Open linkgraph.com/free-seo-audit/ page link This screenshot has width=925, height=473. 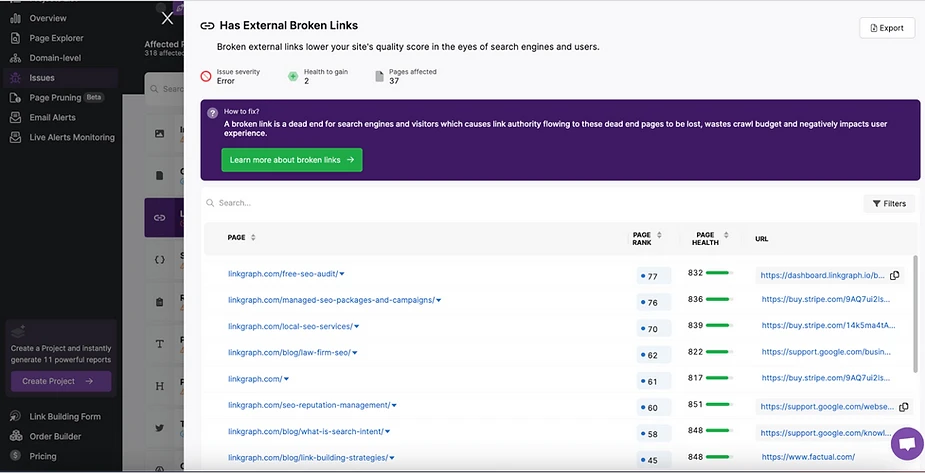[x=283, y=274]
